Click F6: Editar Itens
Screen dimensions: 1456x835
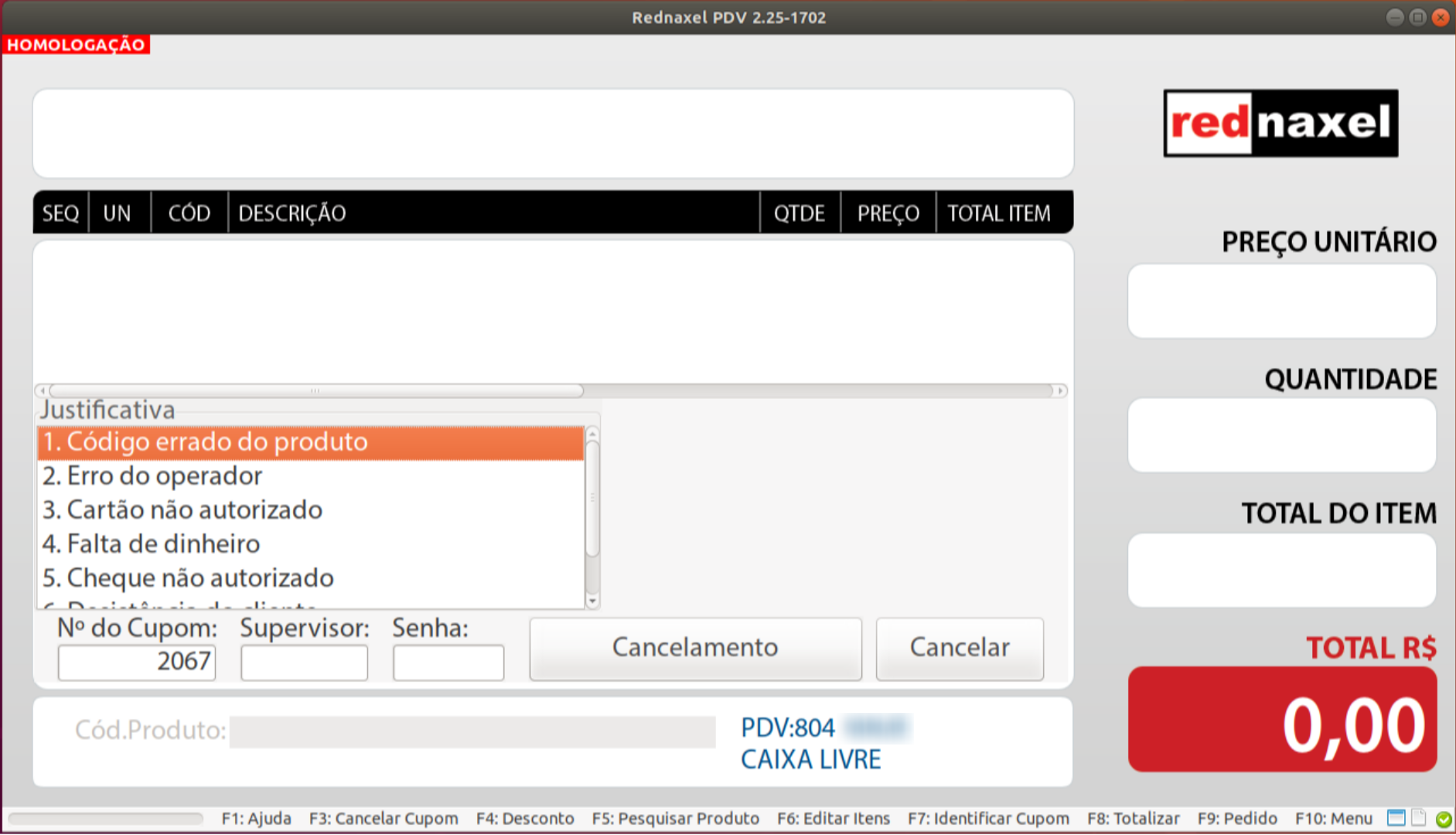834,818
